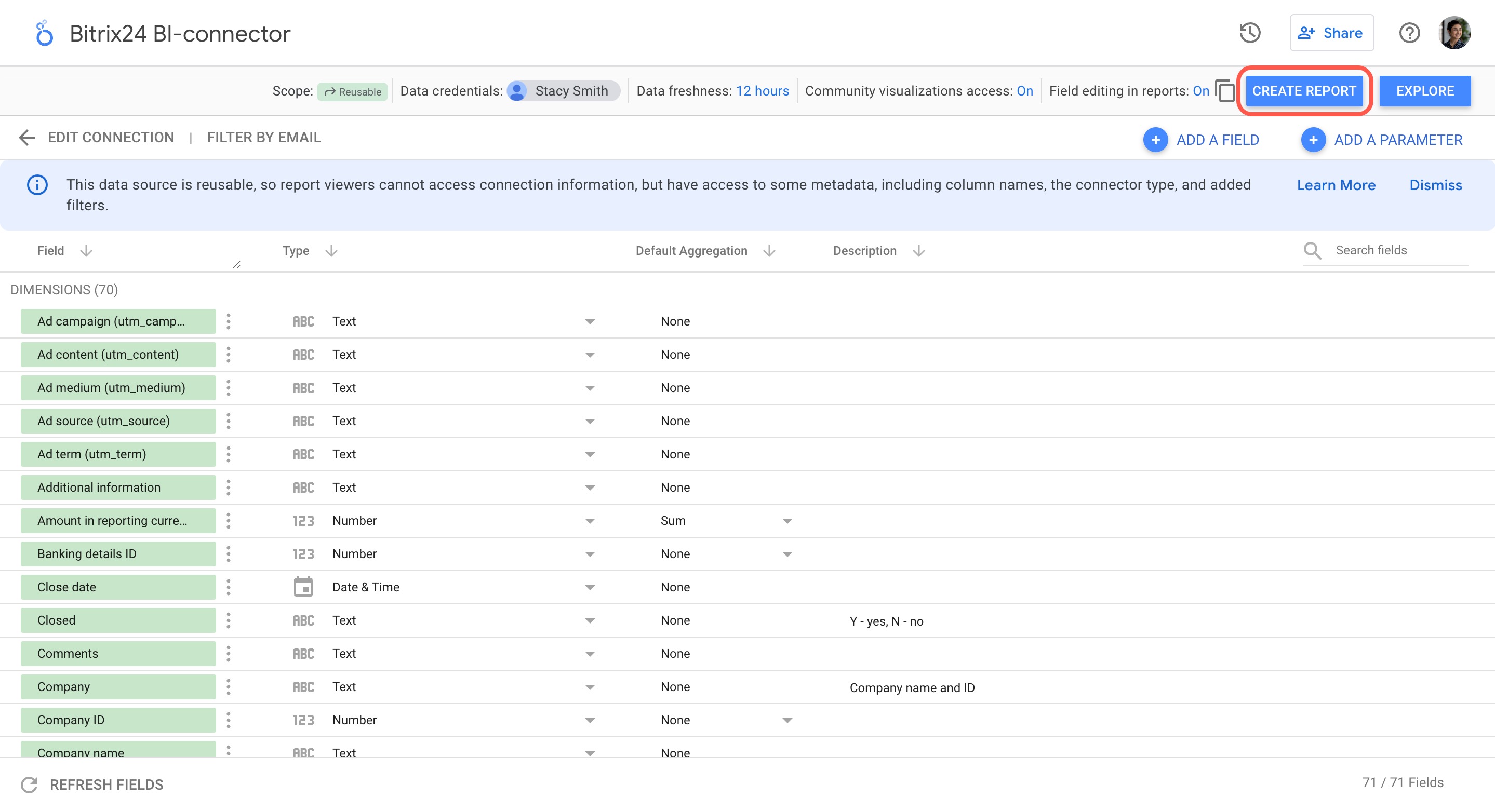Image resolution: width=1495 pixels, height=812 pixels.
Task: Open the aggregation dropdown for Banking details ID
Action: coord(787,554)
